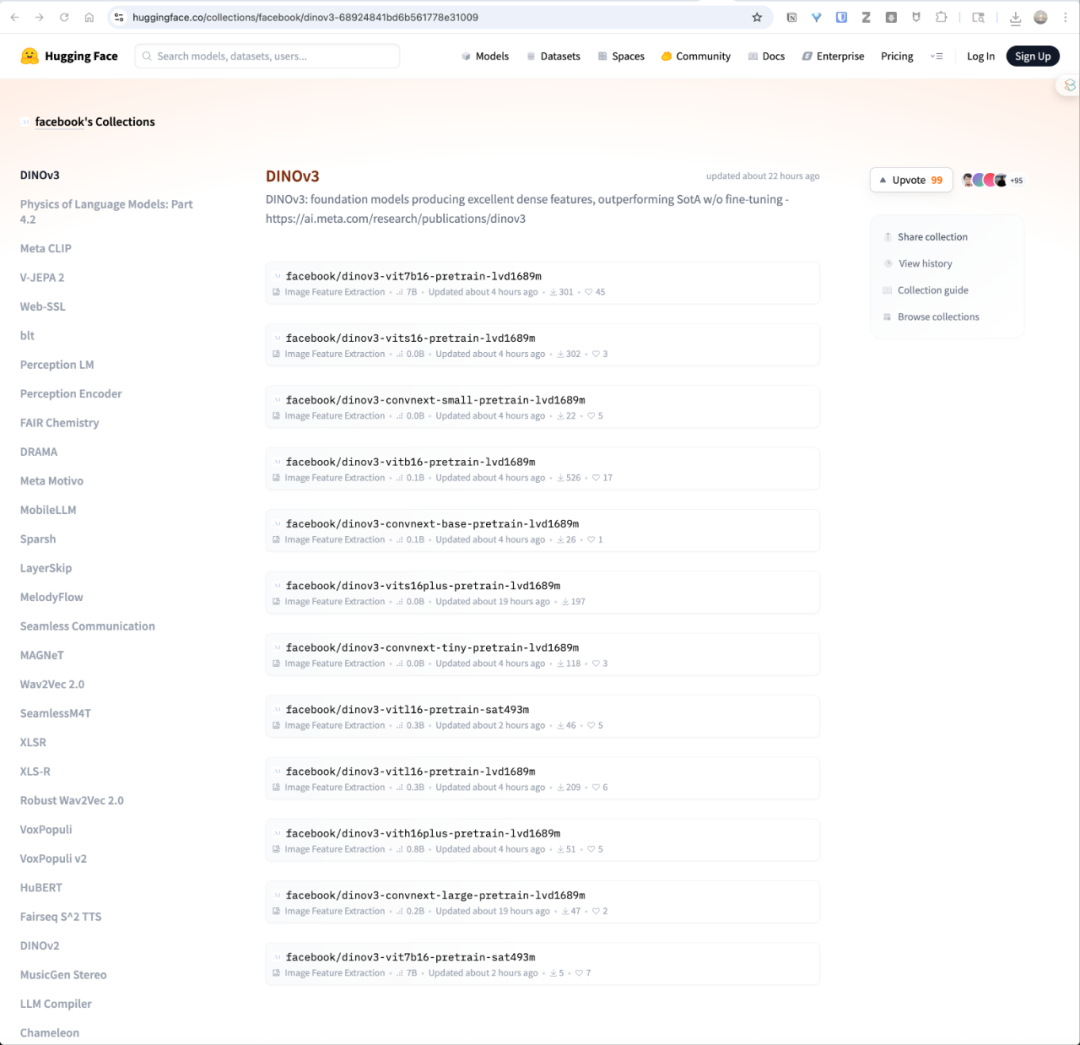Image resolution: width=1080 pixels, height=1045 pixels.
Task: Click the Sign Up button
Action: (x=1032, y=56)
